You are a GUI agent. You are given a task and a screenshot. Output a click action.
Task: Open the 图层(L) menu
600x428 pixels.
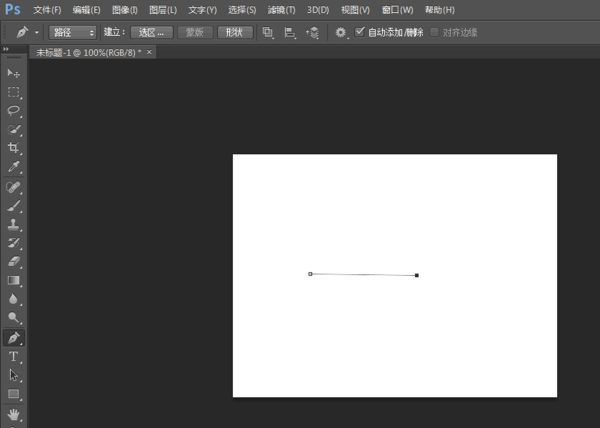(x=163, y=10)
